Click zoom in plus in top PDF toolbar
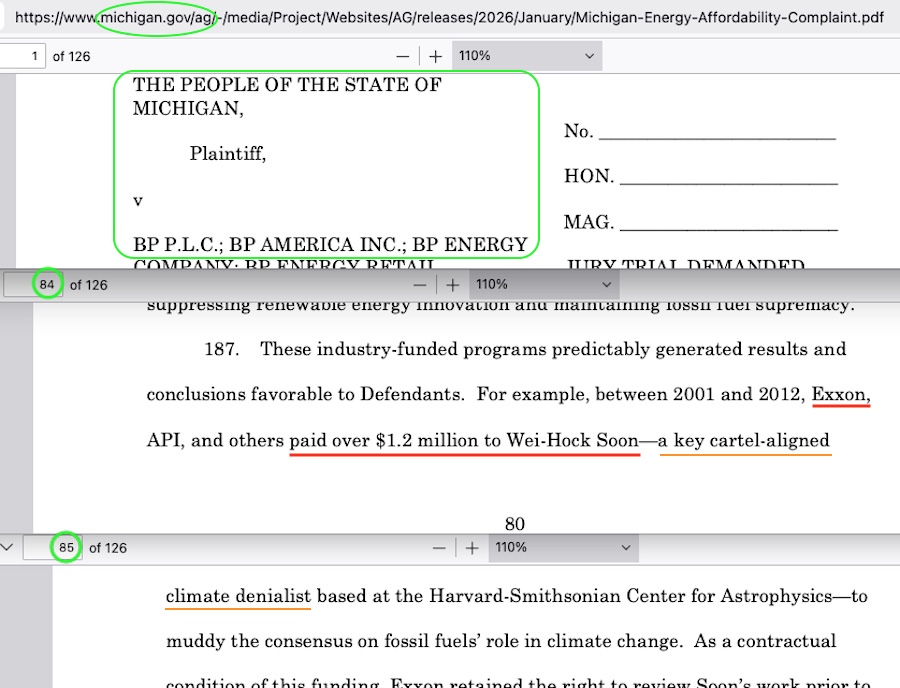The image size is (900, 688). pyautogui.click(x=435, y=57)
